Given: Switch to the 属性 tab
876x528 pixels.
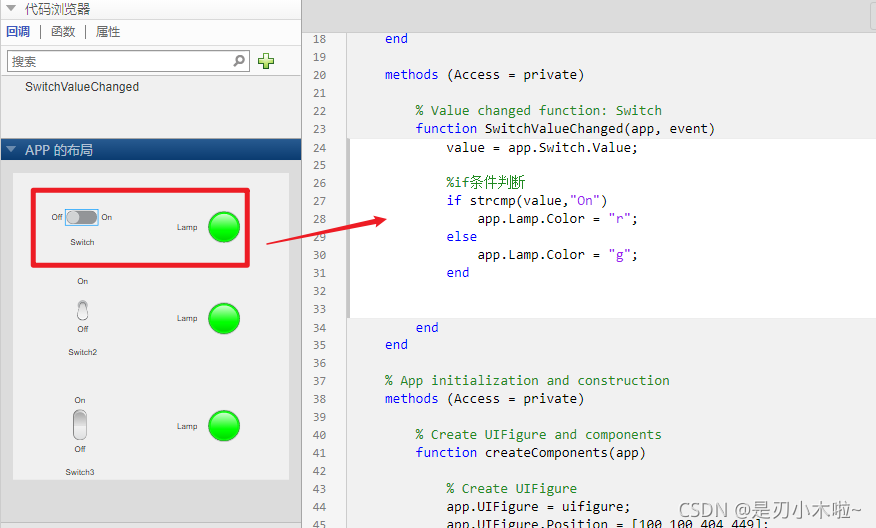Looking at the screenshot, I should (x=108, y=32).
